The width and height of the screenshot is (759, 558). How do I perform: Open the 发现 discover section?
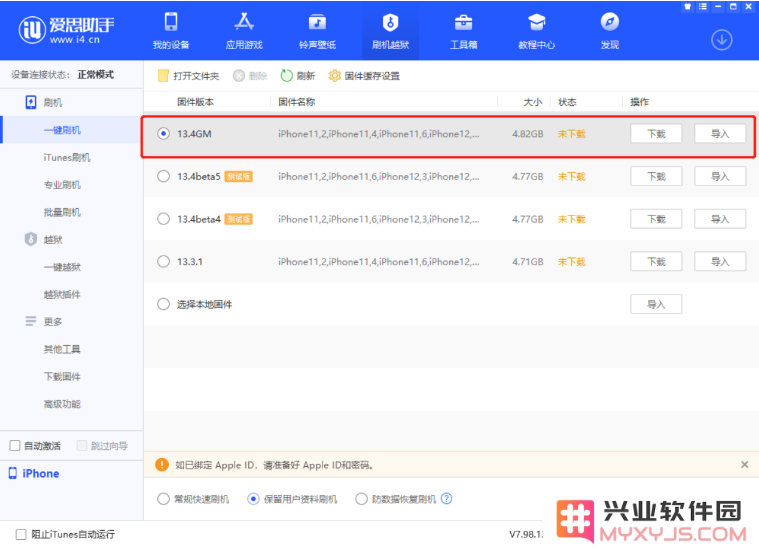click(609, 31)
